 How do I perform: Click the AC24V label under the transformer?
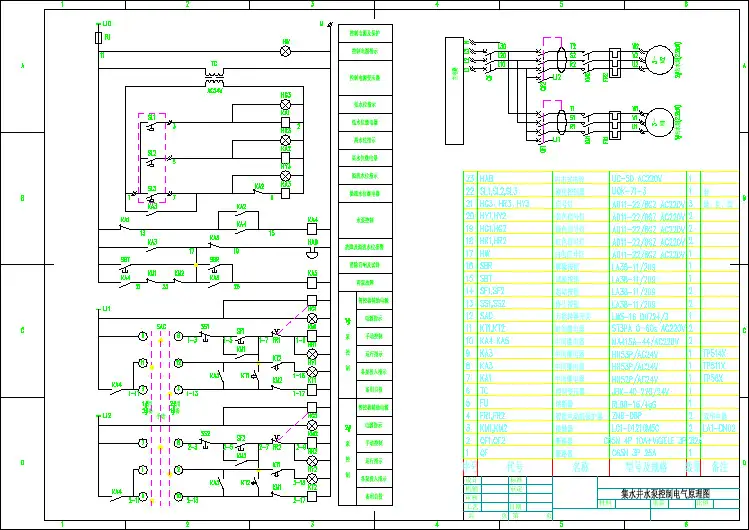(x=214, y=91)
